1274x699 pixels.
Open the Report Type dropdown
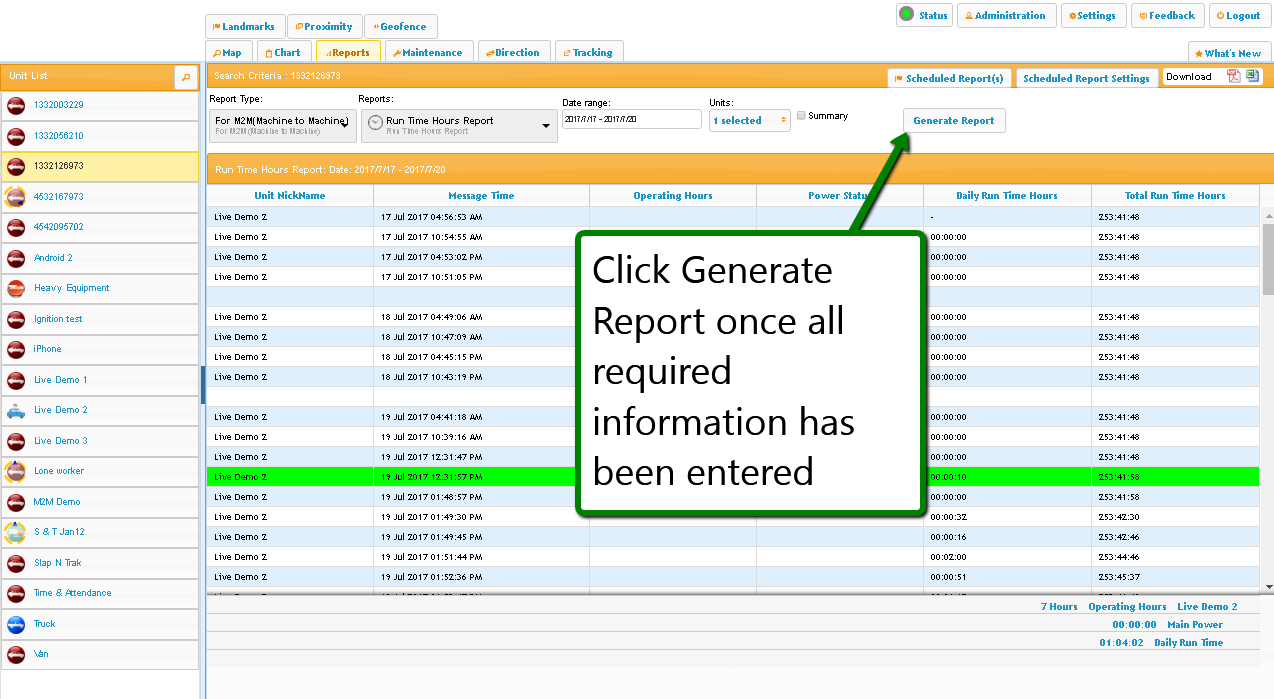(x=283, y=125)
